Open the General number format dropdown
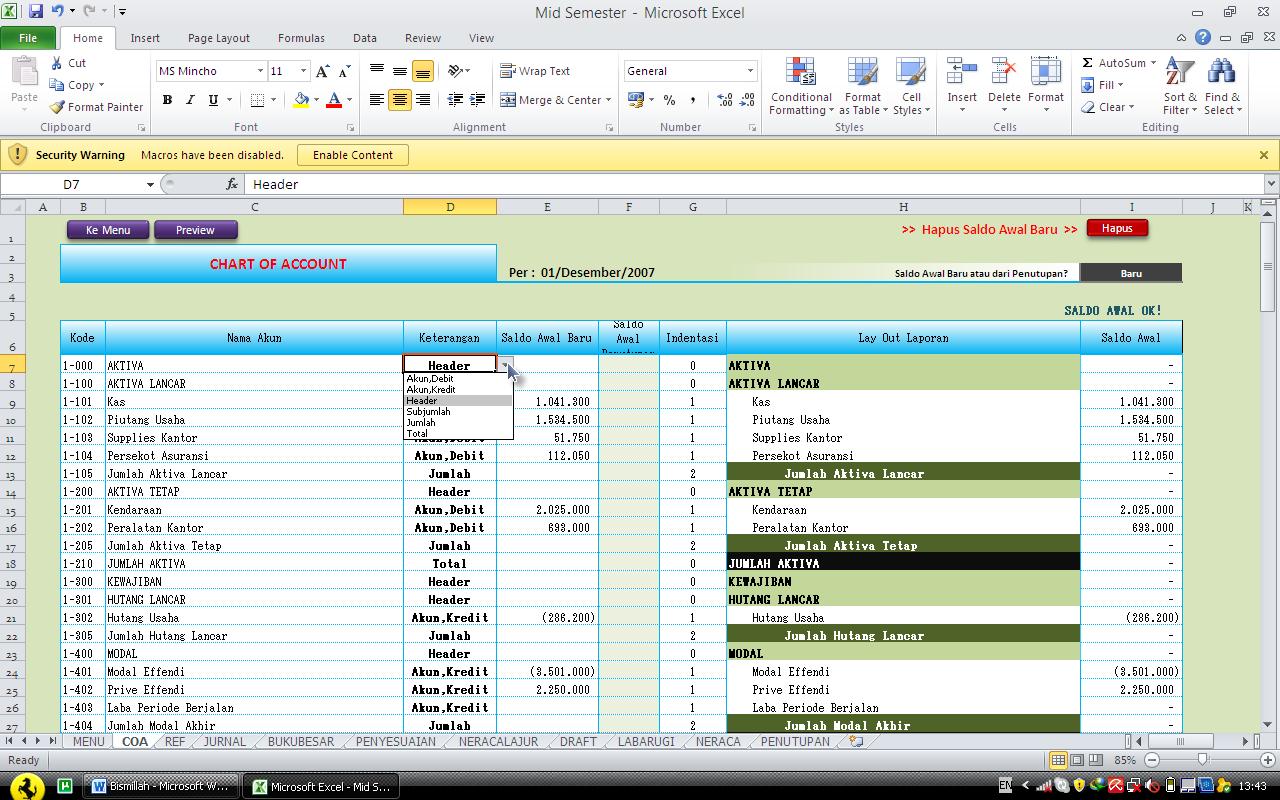Screen dimensions: 1280x800 [750, 71]
